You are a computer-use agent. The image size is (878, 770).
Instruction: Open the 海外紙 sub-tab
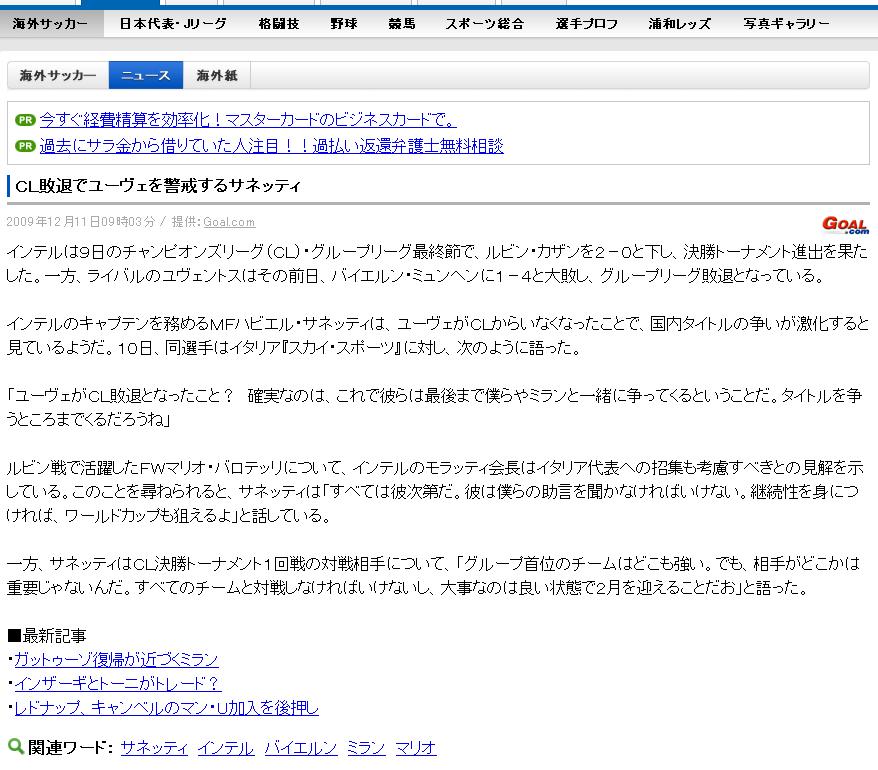[217, 75]
